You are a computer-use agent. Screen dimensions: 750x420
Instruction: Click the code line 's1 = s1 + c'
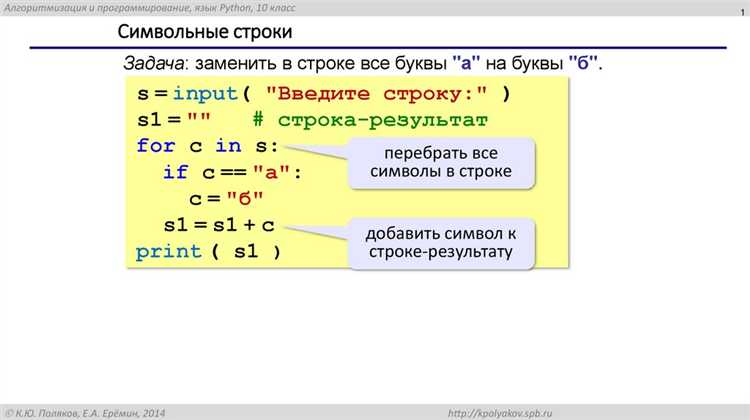[x=219, y=225]
